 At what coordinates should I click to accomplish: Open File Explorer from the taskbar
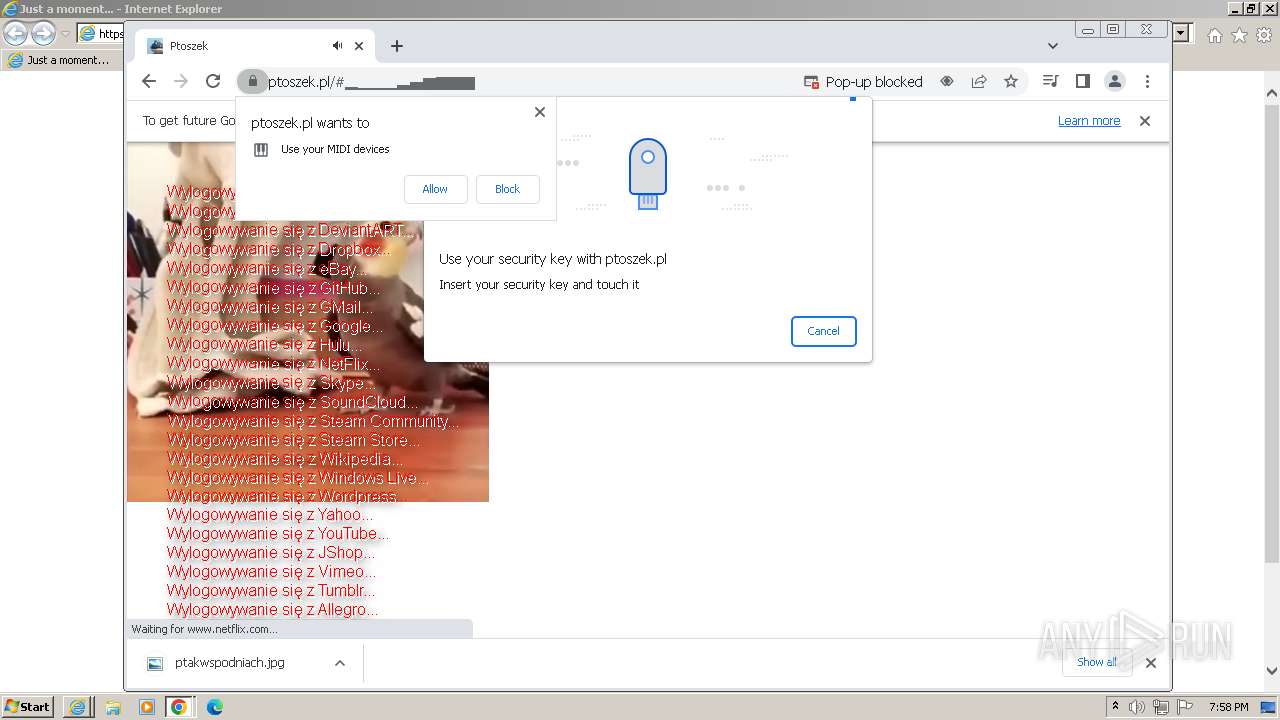(113, 707)
